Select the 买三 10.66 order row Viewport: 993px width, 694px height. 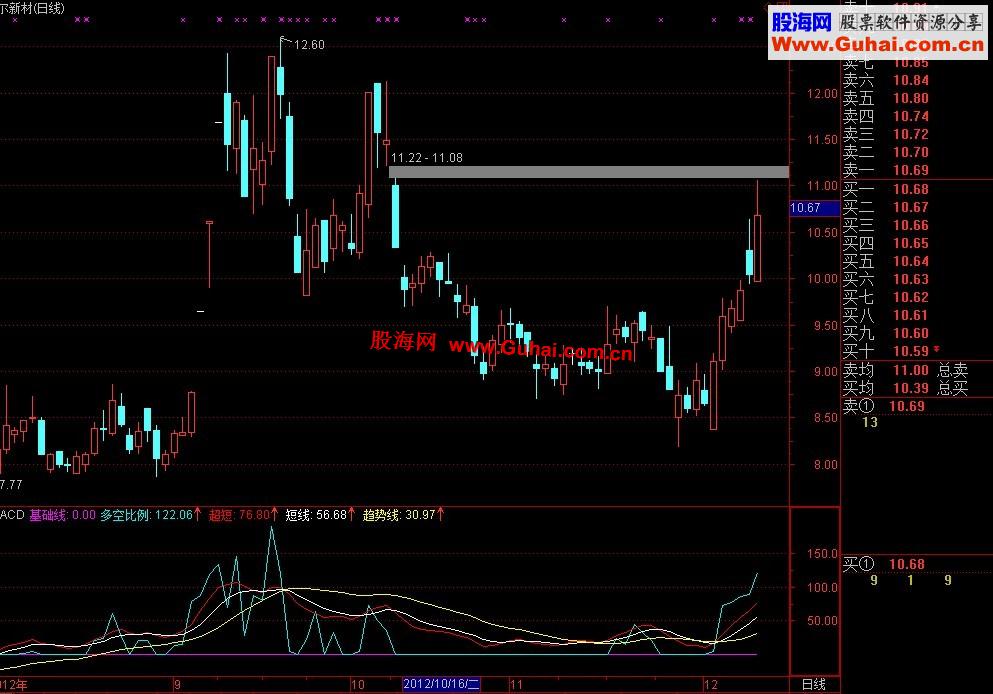click(886, 225)
